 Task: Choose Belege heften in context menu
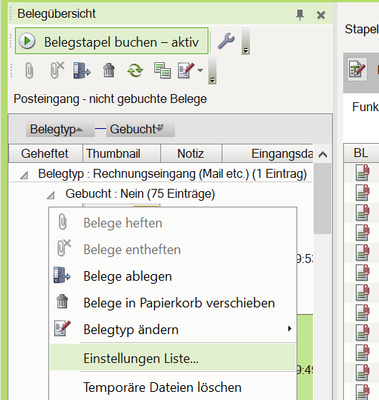(x=173, y=223)
